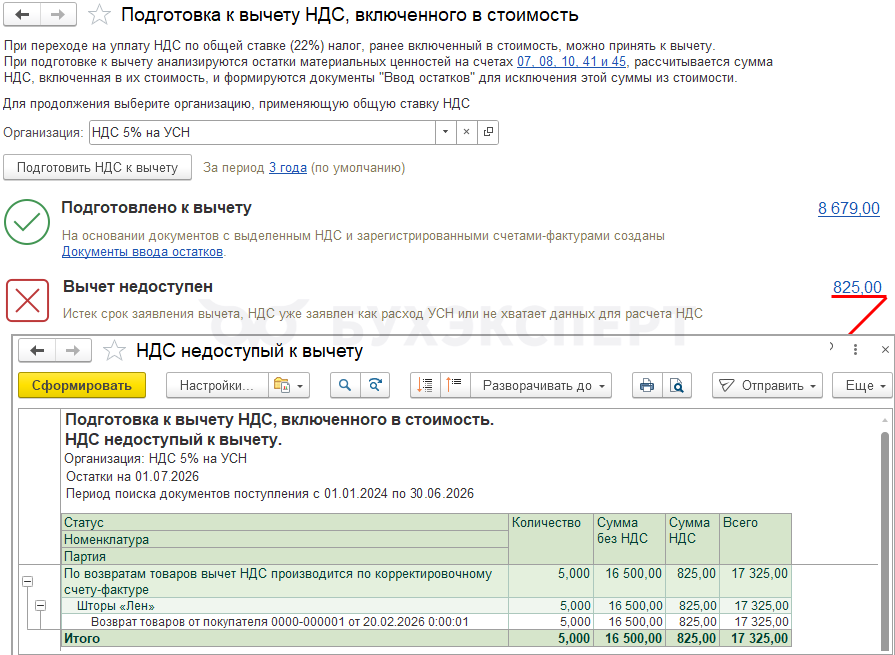Collapse all report groups icon

[425, 386]
